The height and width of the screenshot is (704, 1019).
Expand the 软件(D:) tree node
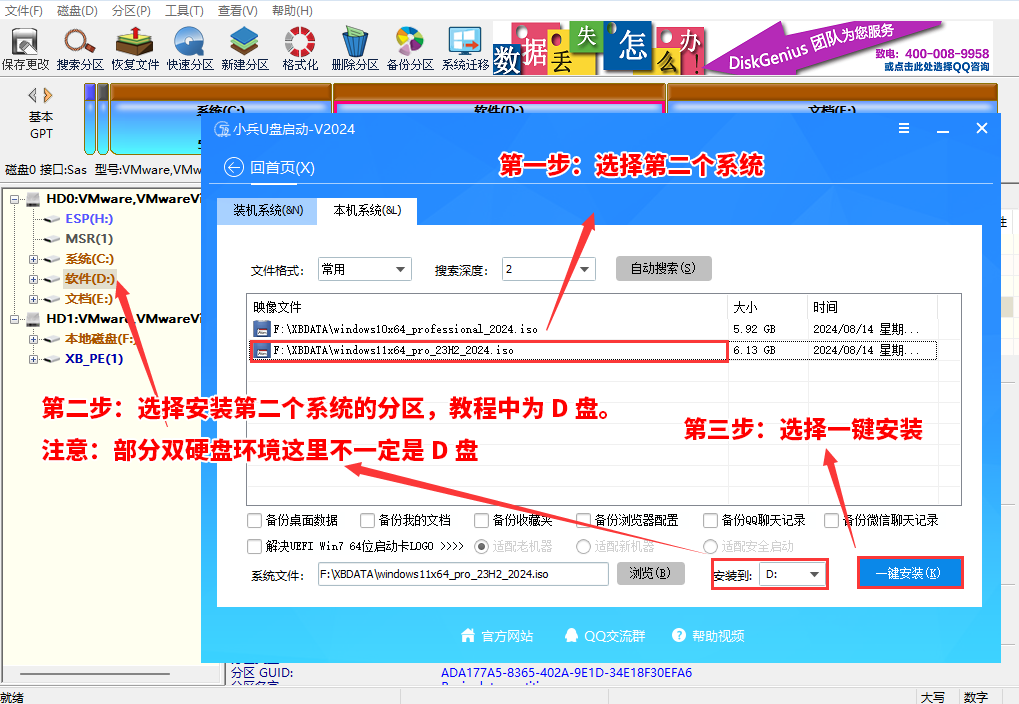[x=33, y=280]
